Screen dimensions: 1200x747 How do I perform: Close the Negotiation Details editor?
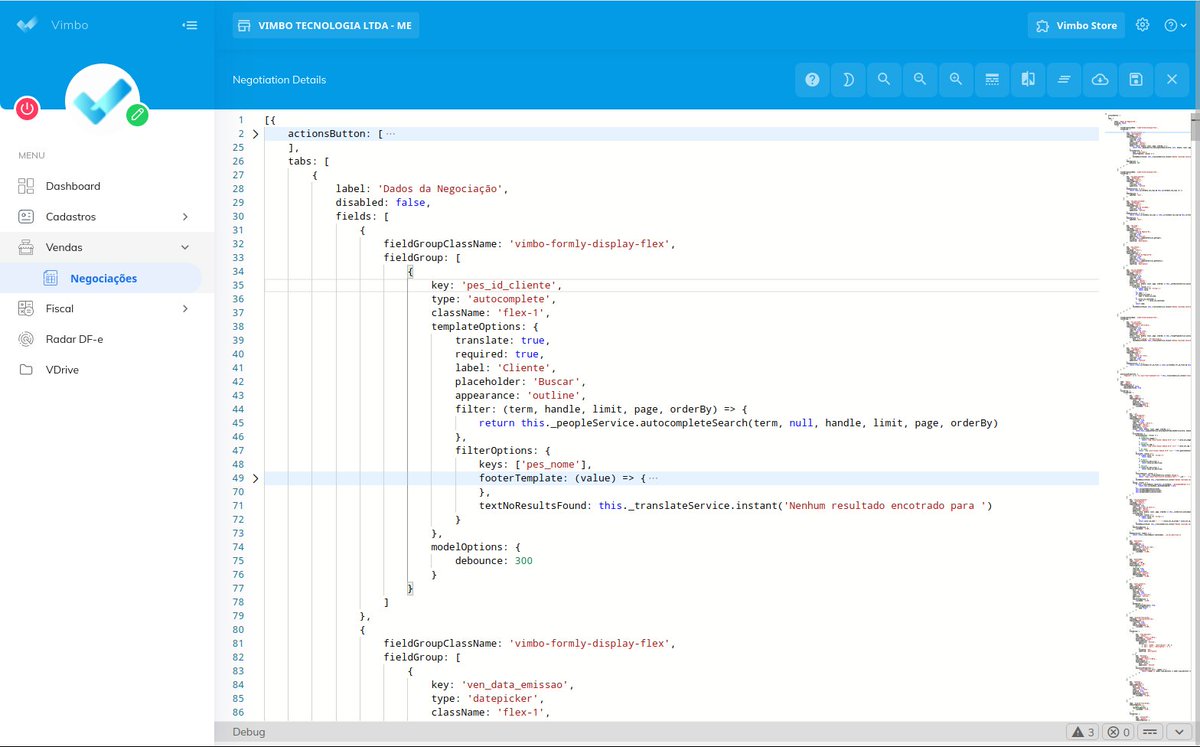click(1172, 80)
